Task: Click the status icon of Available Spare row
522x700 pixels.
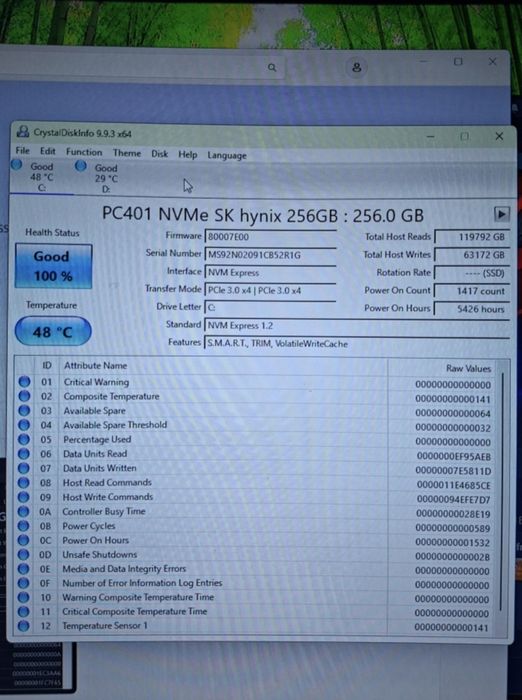Action: click(25, 410)
